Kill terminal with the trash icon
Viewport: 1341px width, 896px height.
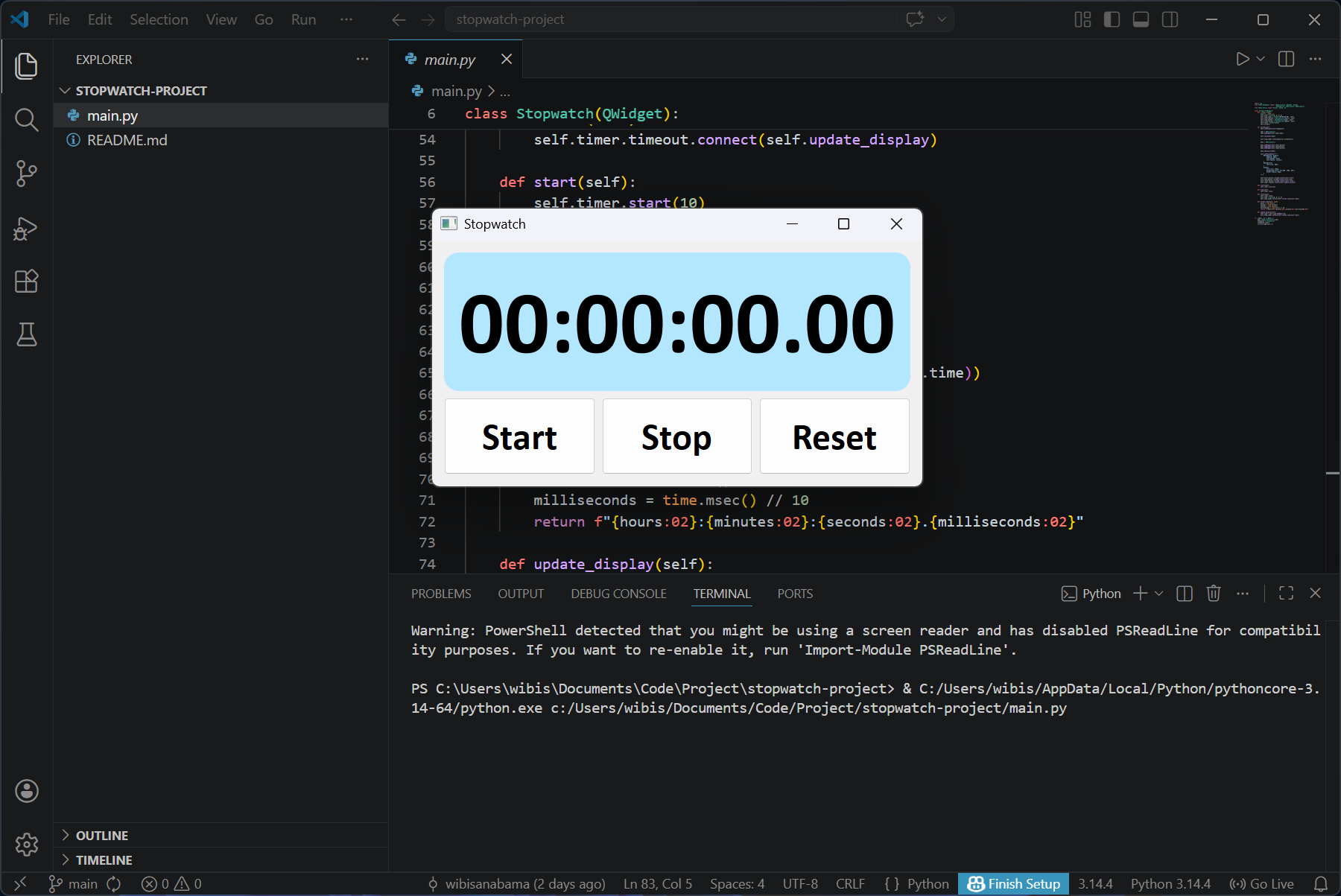[x=1214, y=594]
